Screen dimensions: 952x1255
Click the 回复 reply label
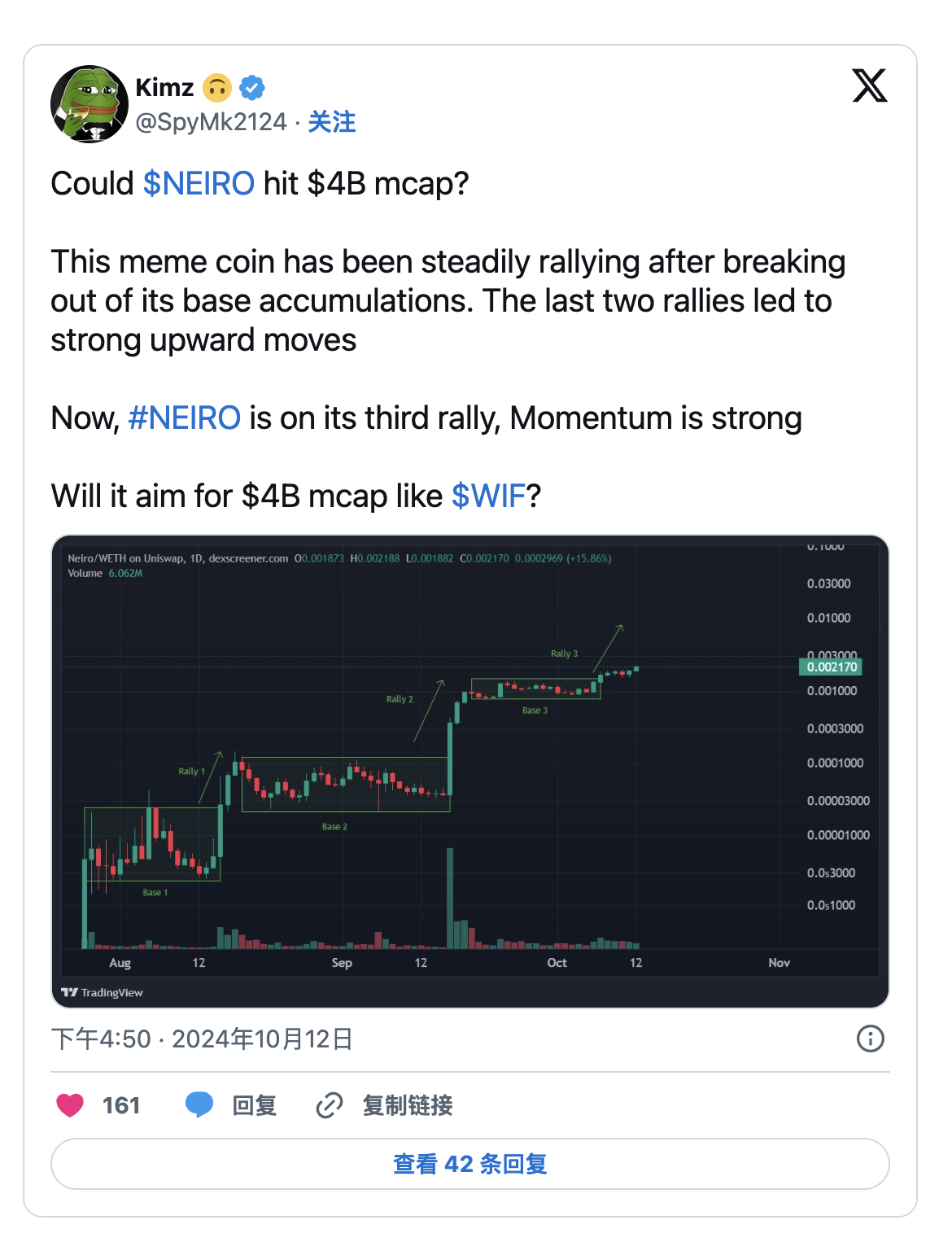tap(255, 1105)
